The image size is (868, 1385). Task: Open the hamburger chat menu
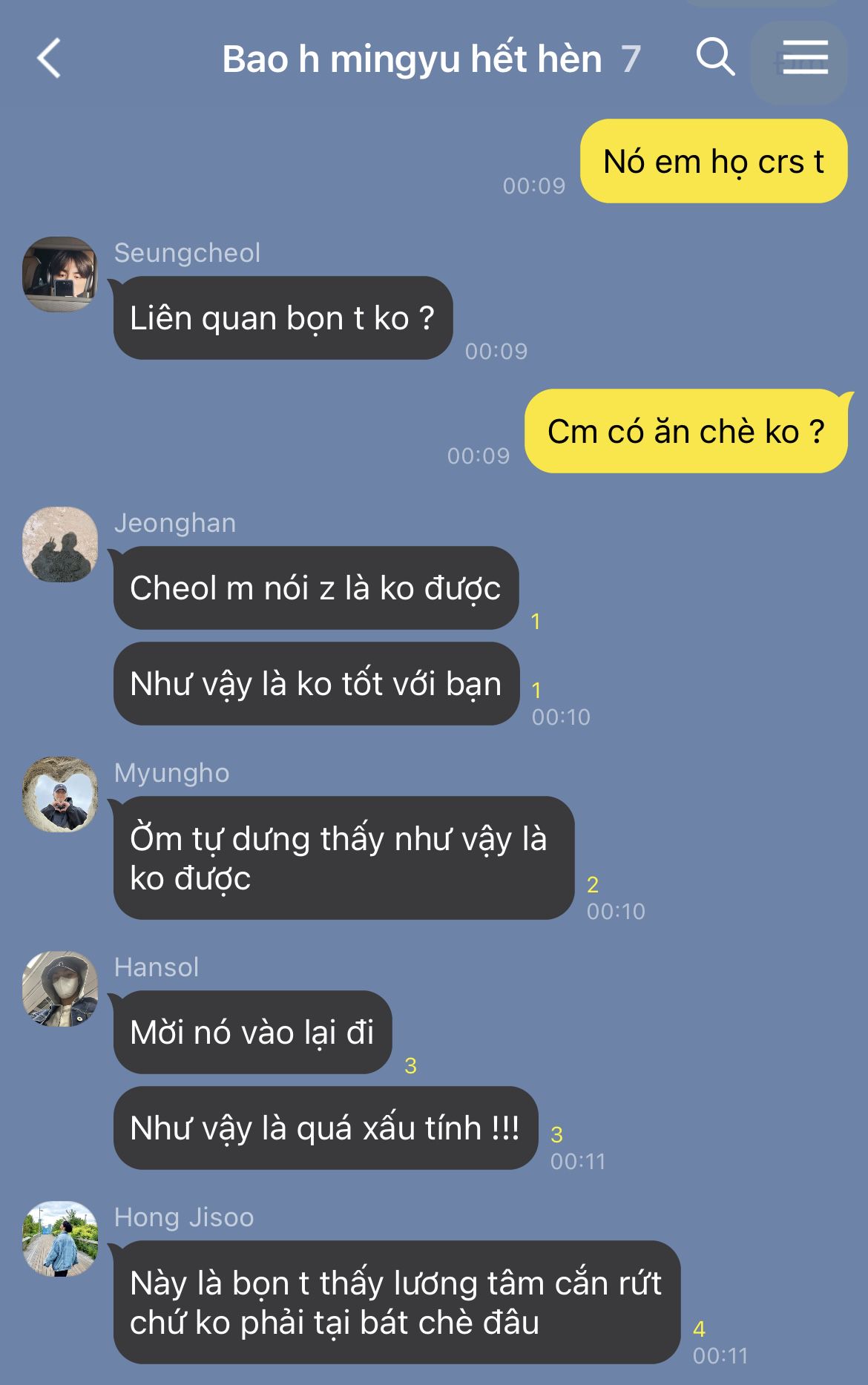pyautogui.click(x=804, y=58)
